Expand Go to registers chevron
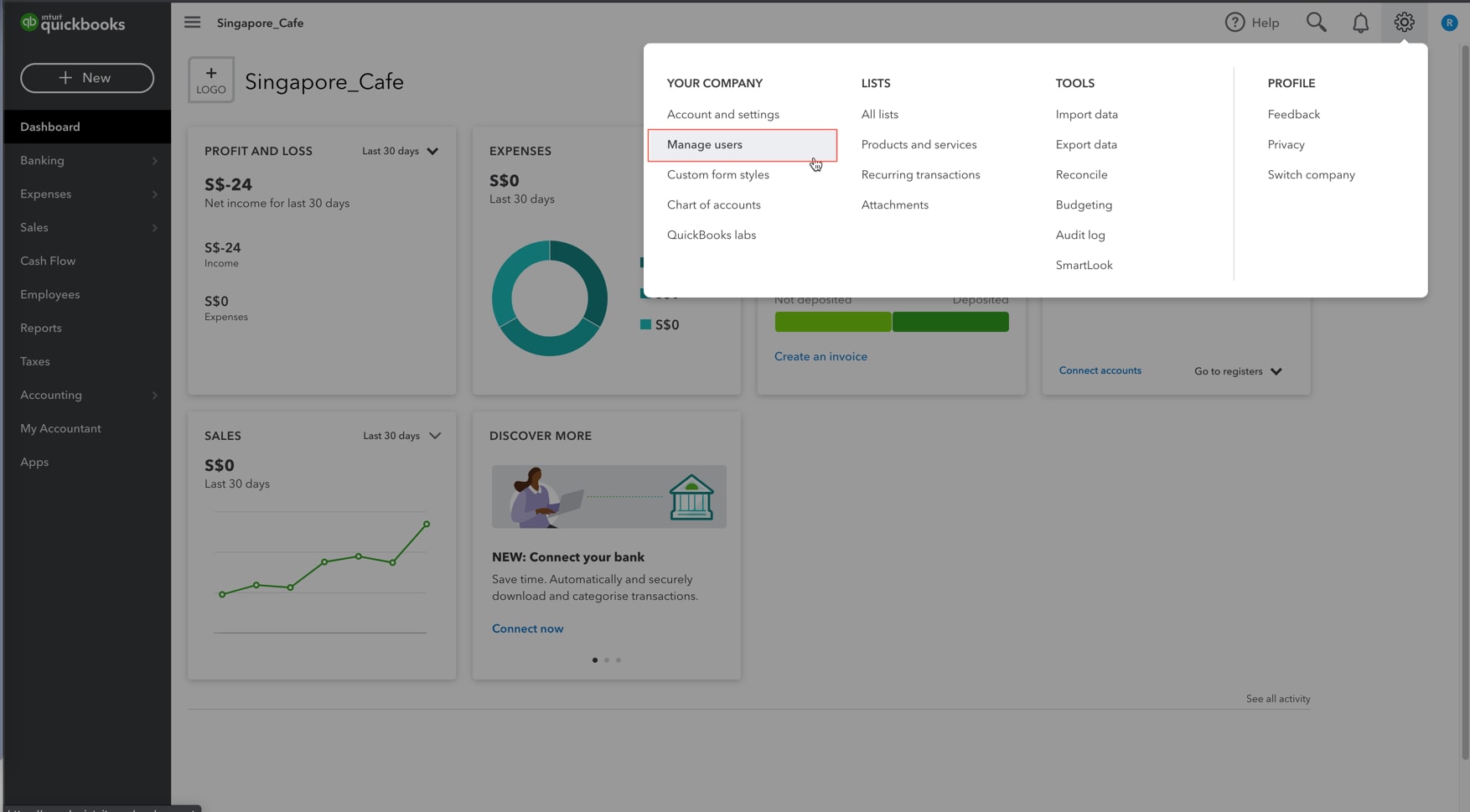Image resolution: width=1470 pixels, height=812 pixels. 1276,371
